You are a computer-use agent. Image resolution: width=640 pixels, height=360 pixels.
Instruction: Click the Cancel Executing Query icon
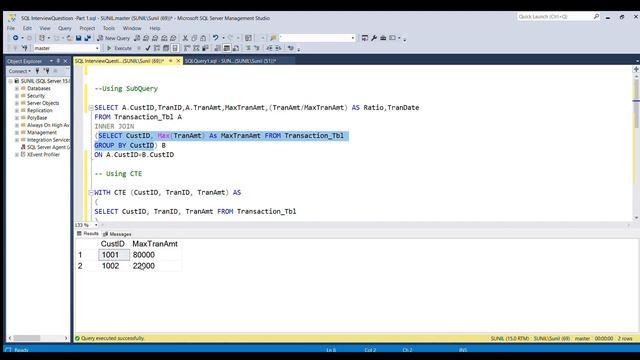(139, 48)
